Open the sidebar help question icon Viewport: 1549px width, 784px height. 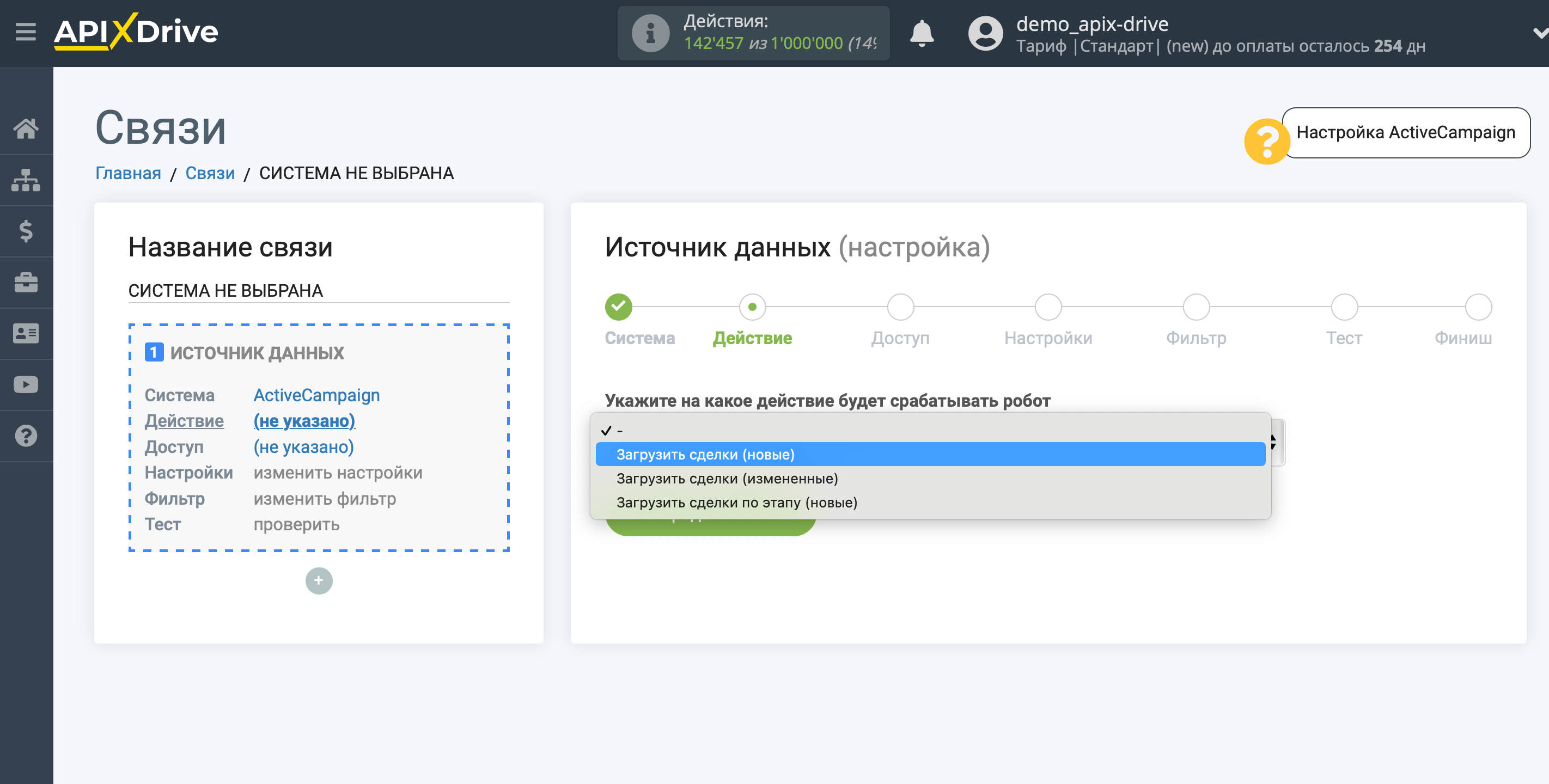(x=26, y=436)
